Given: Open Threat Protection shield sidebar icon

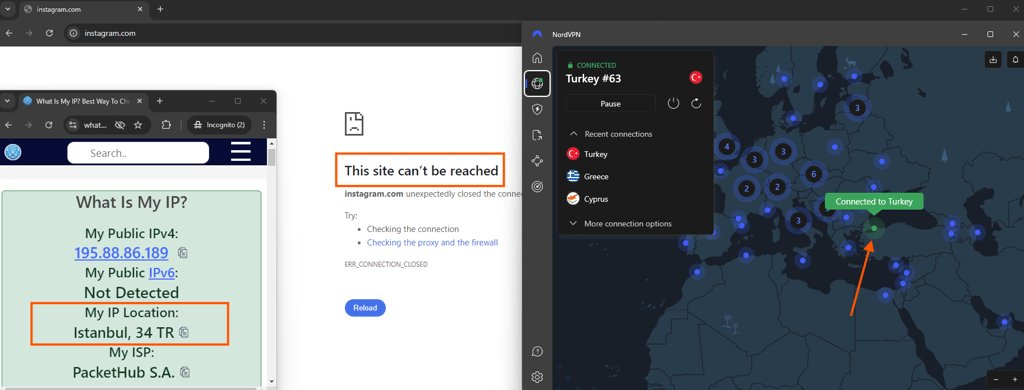Looking at the screenshot, I should click(x=537, y=109).
